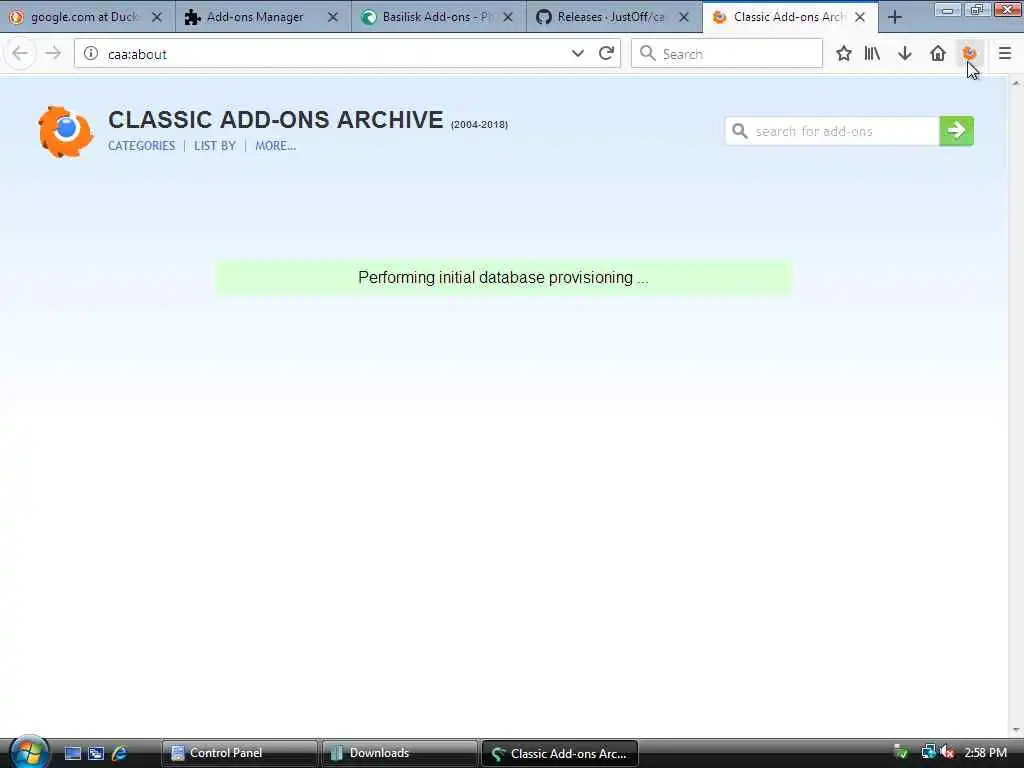Click the page vertical scrollbar
Image resolution: width=1024 pixels, height=768 pixels.
1016,406
